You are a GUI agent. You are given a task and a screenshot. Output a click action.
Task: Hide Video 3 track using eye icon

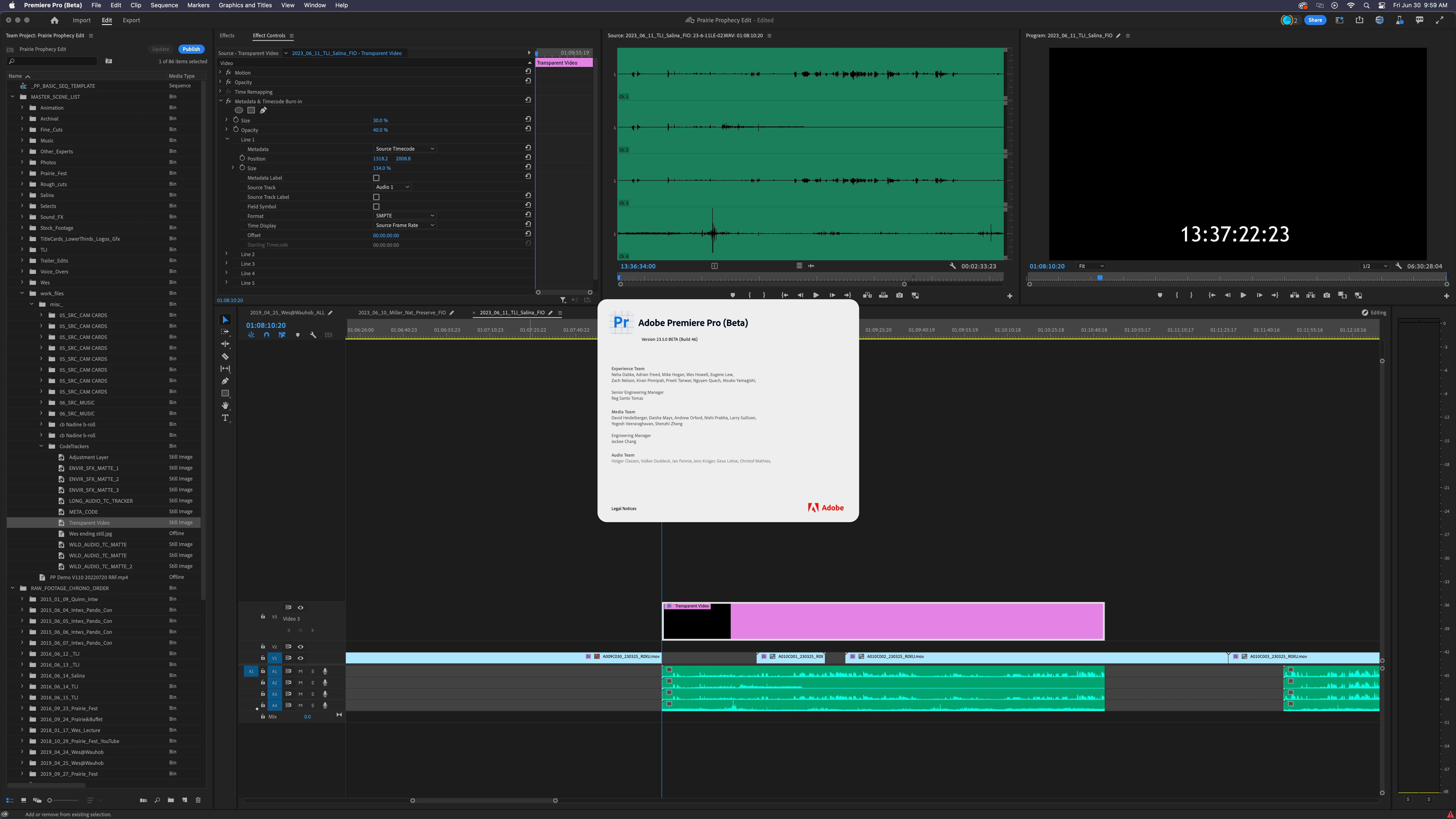[x=301, y=608]
